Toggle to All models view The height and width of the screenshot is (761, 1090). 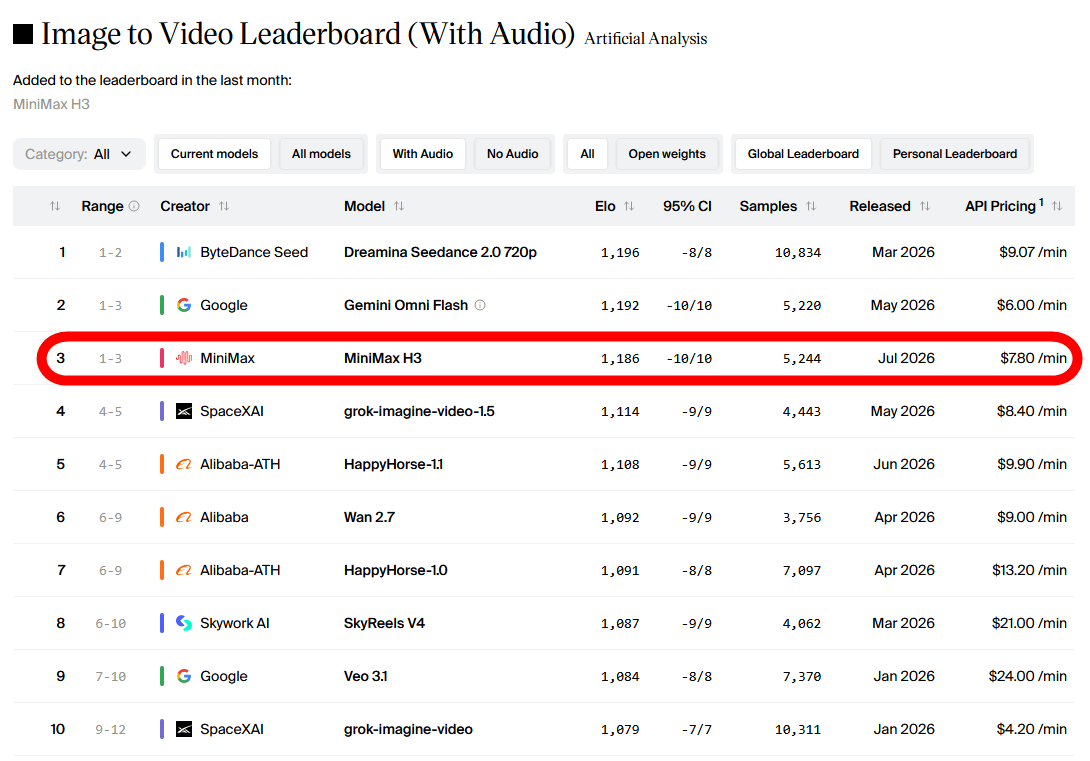(x=321, y=154)
